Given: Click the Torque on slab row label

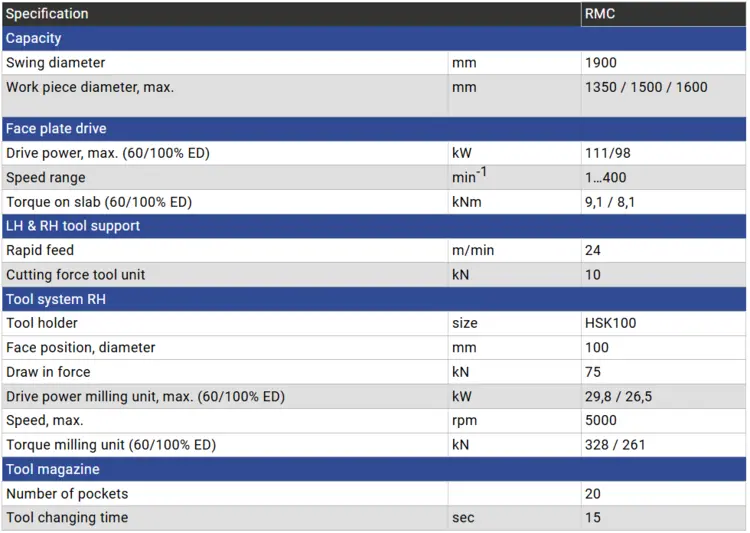Looking at the screenshot, I should click(98, 202).
